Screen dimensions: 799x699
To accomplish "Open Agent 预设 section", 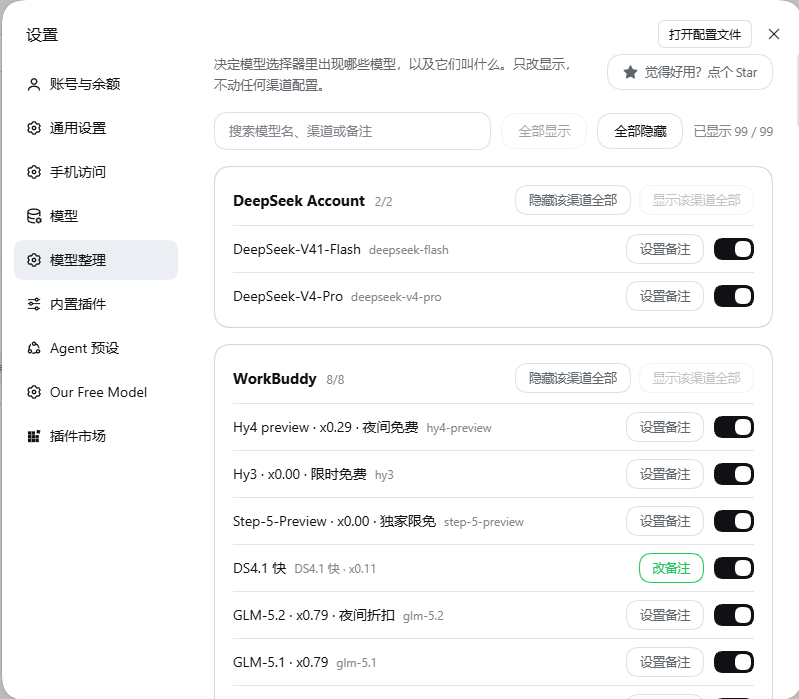I will click(x=96, y=348).
